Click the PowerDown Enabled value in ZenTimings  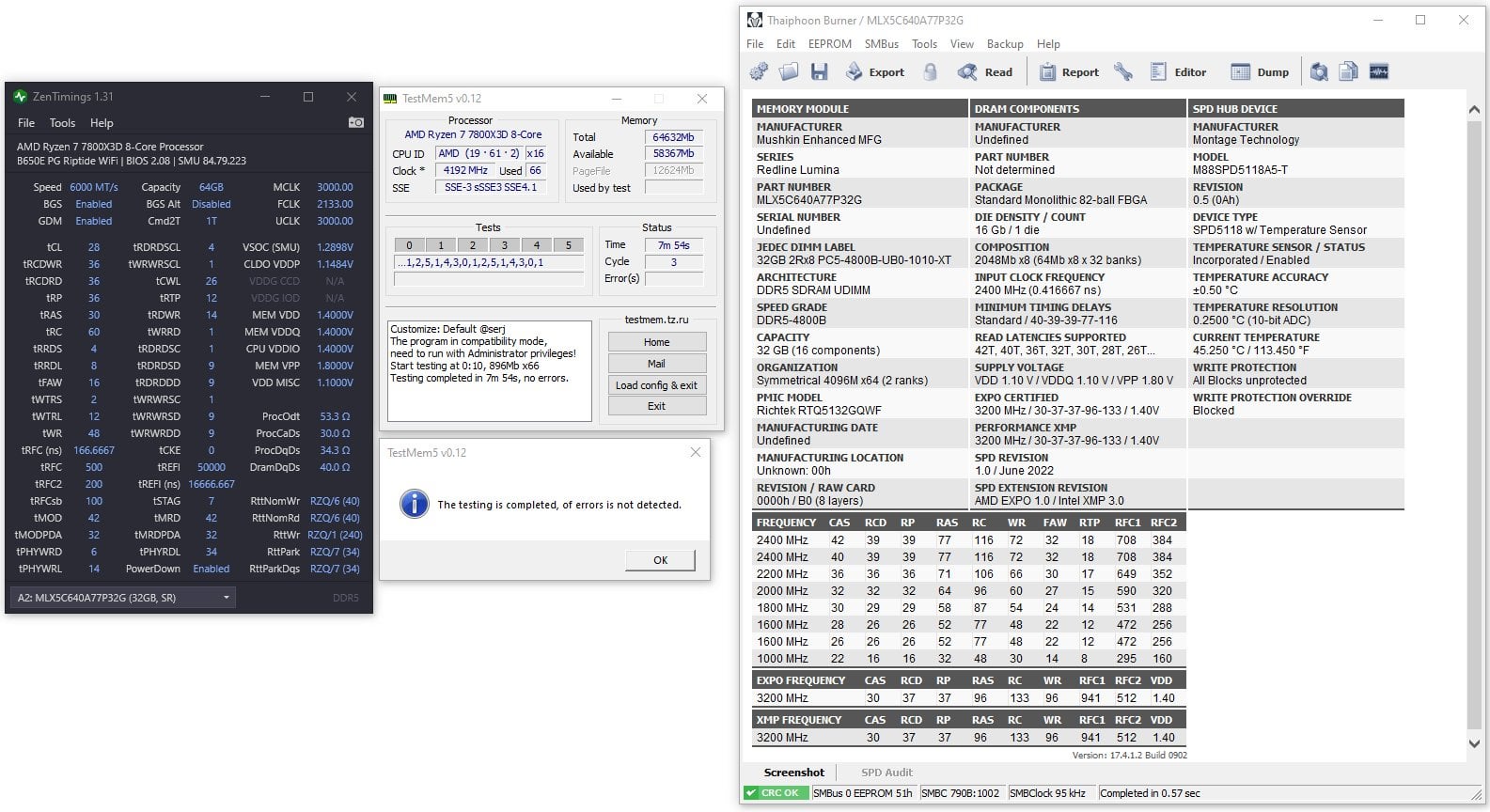[212, 569]
